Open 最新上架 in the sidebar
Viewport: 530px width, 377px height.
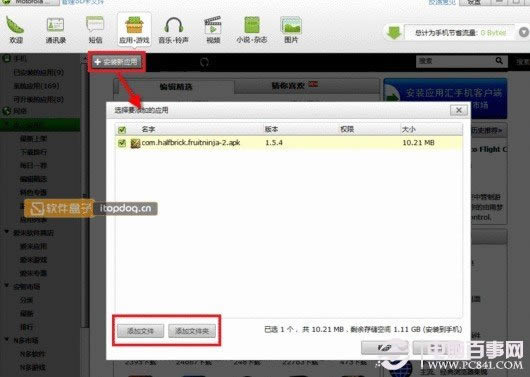(33, 139)
